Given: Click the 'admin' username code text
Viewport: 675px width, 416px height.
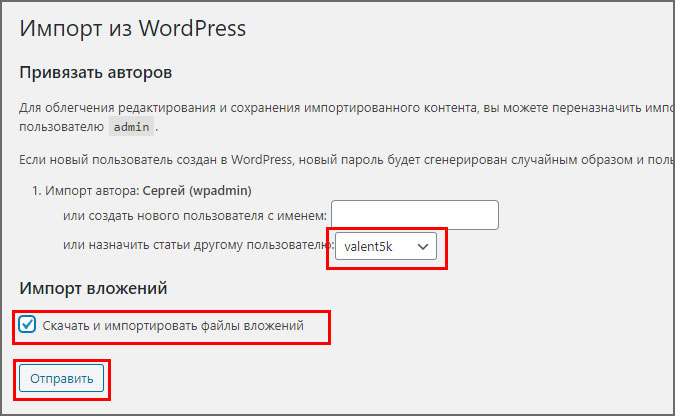Looking at the screenshot, I should tap(131, 127).
